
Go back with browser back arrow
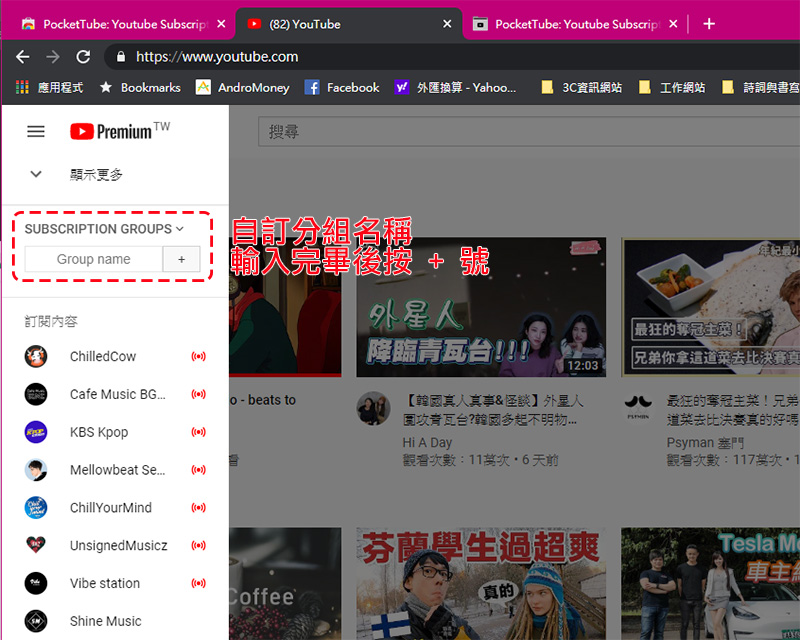(x=23, y=57)
